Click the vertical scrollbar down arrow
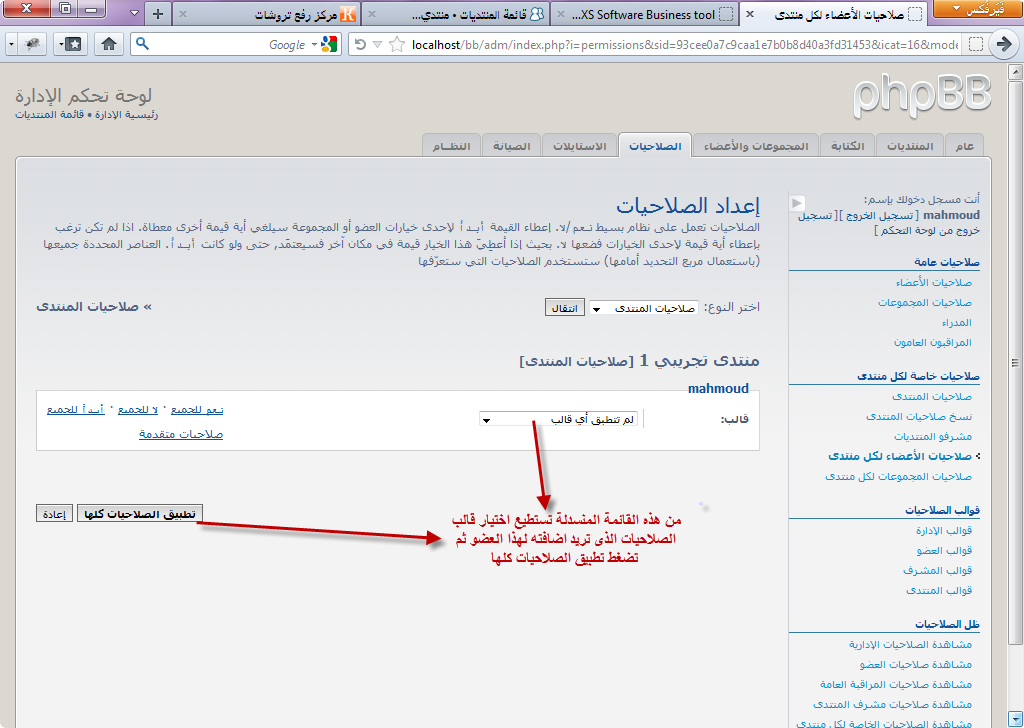This screenshot has width=1024, height=728. pyautogui.click(x=1015, y=719)
